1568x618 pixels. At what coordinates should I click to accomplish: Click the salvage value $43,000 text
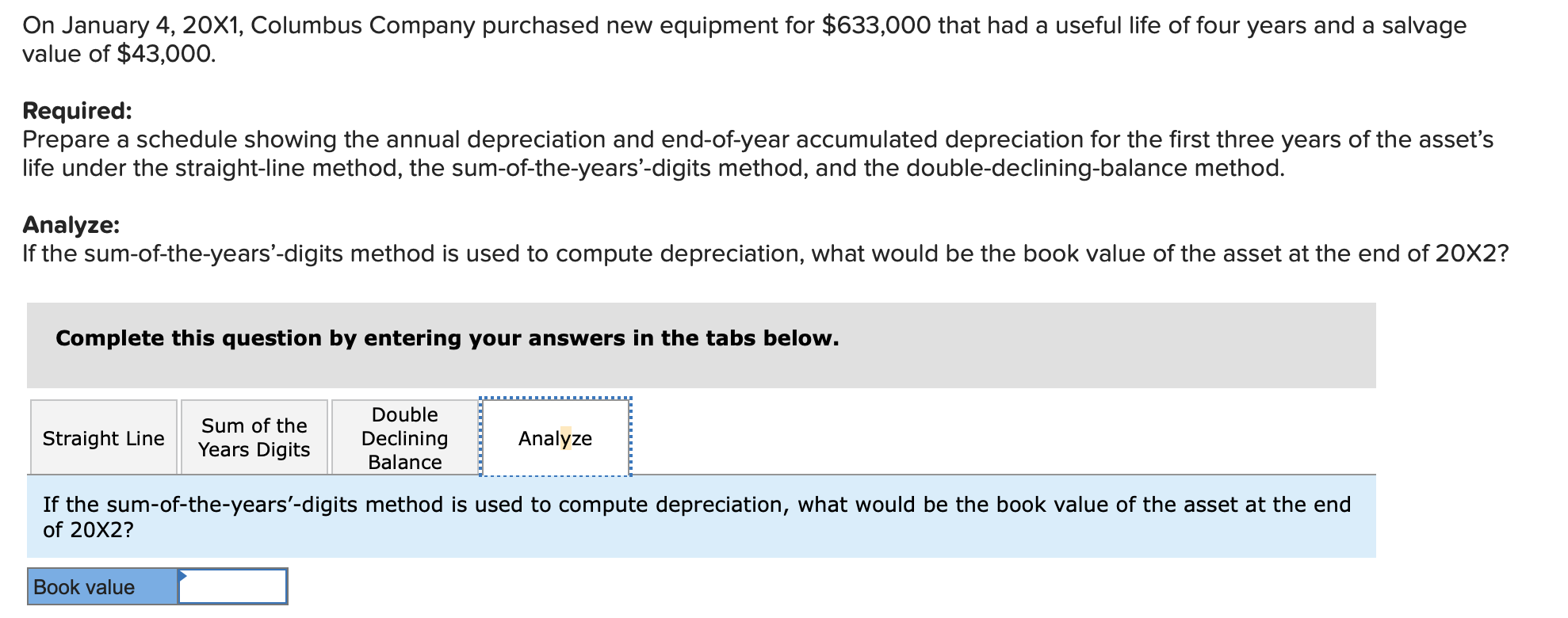pos(163,54)
